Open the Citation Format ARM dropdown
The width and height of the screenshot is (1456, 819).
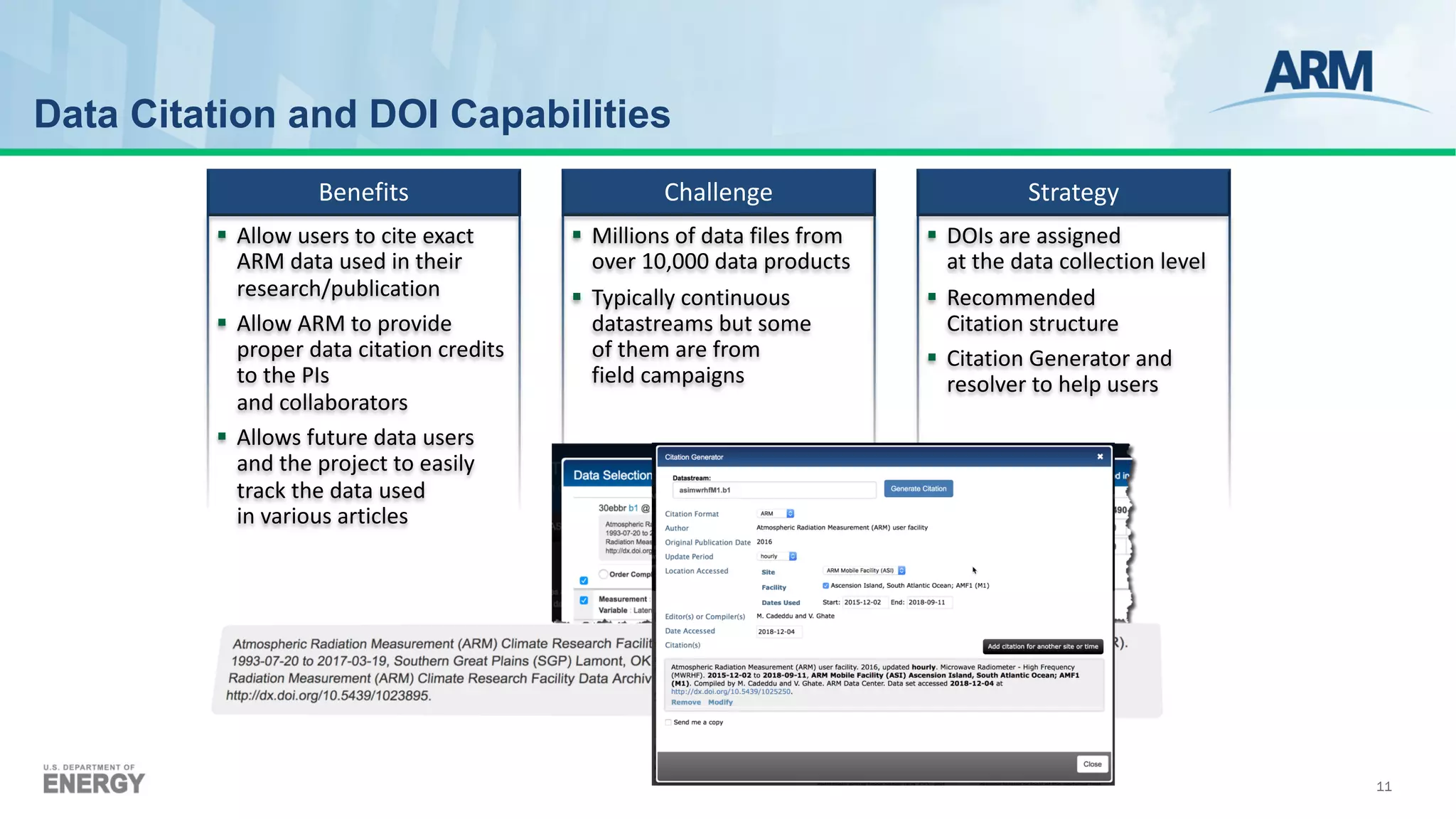coord(776,513)
